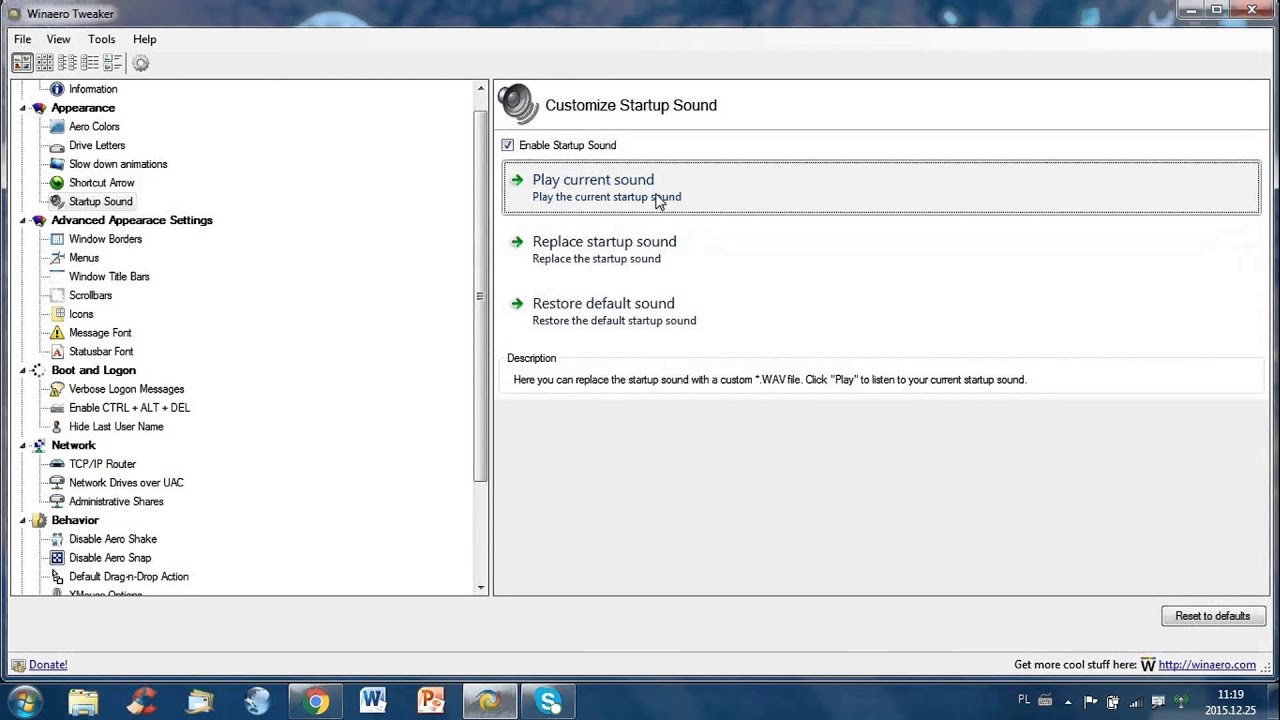Viewport: 1280px width, 720px height.
Task: Click the Window Title Bars icon
Action: (x=57, y=277)
